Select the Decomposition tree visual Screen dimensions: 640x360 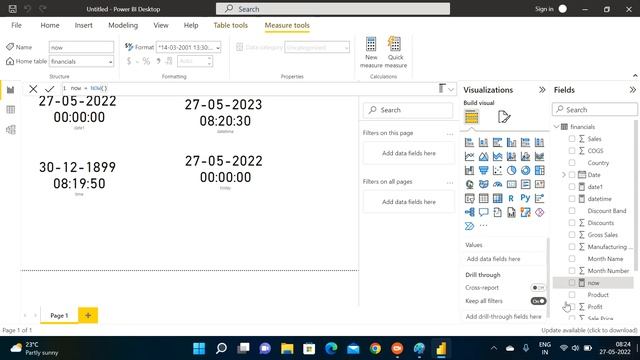tap(469, 212)
